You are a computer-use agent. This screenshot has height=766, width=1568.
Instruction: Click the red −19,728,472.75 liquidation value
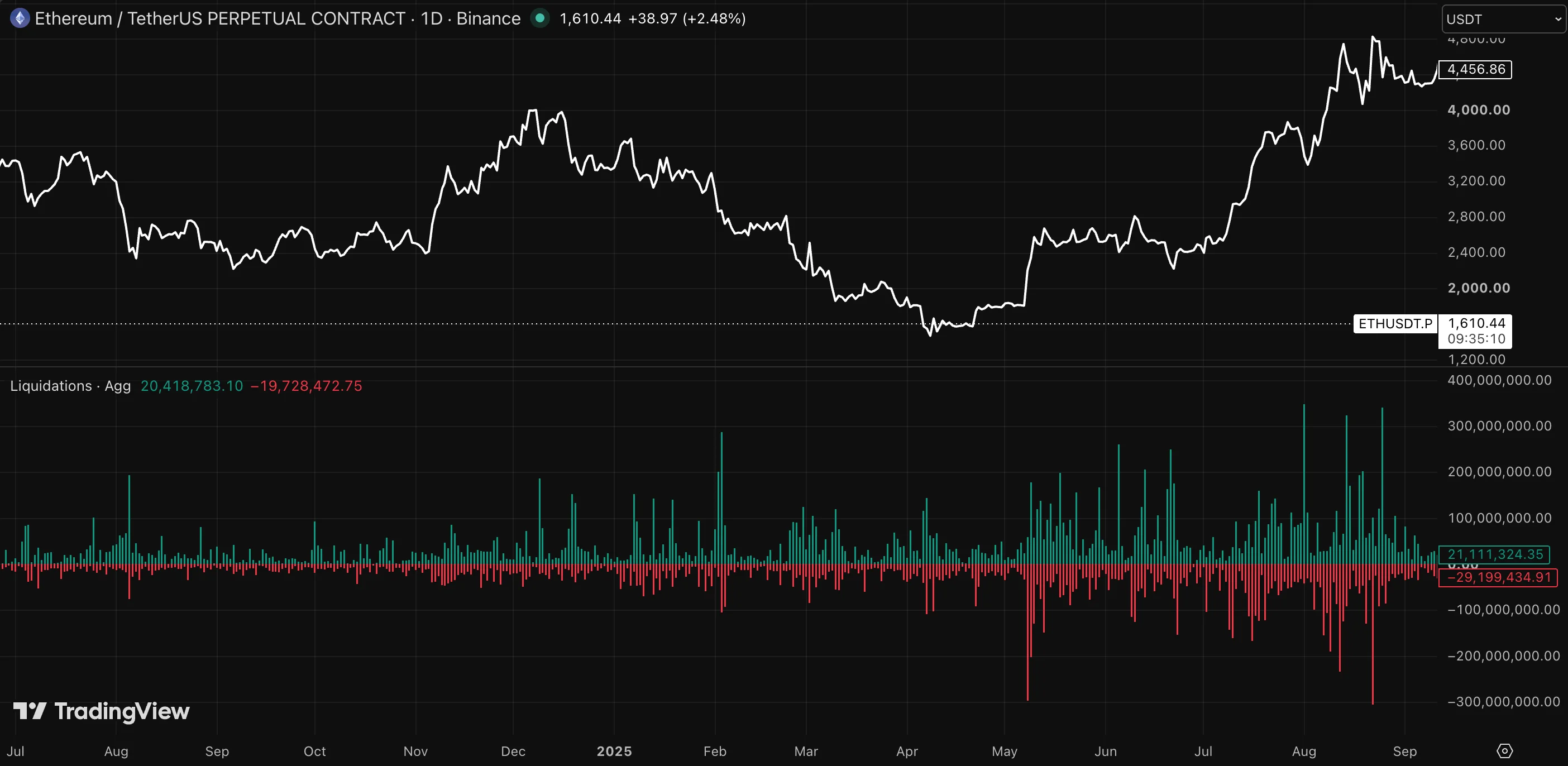306,386
